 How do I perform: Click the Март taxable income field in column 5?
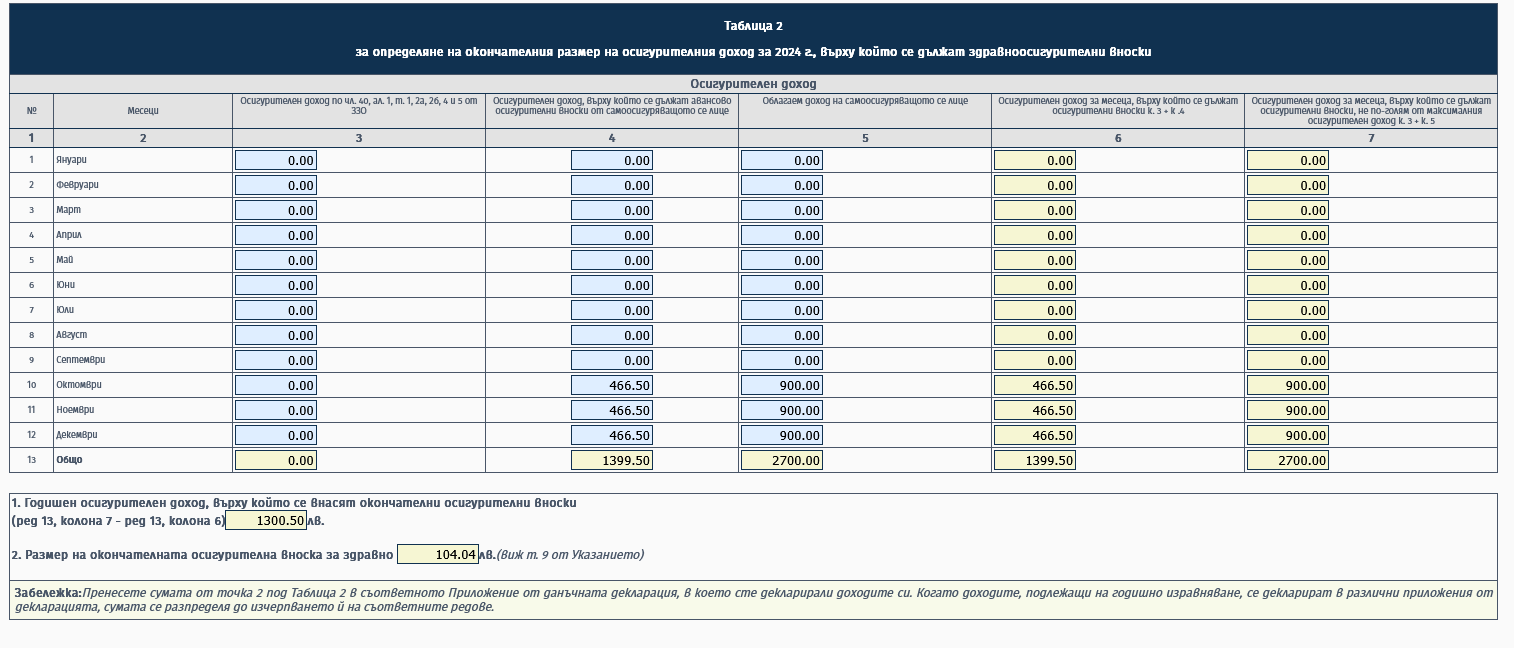pos(781,210)
